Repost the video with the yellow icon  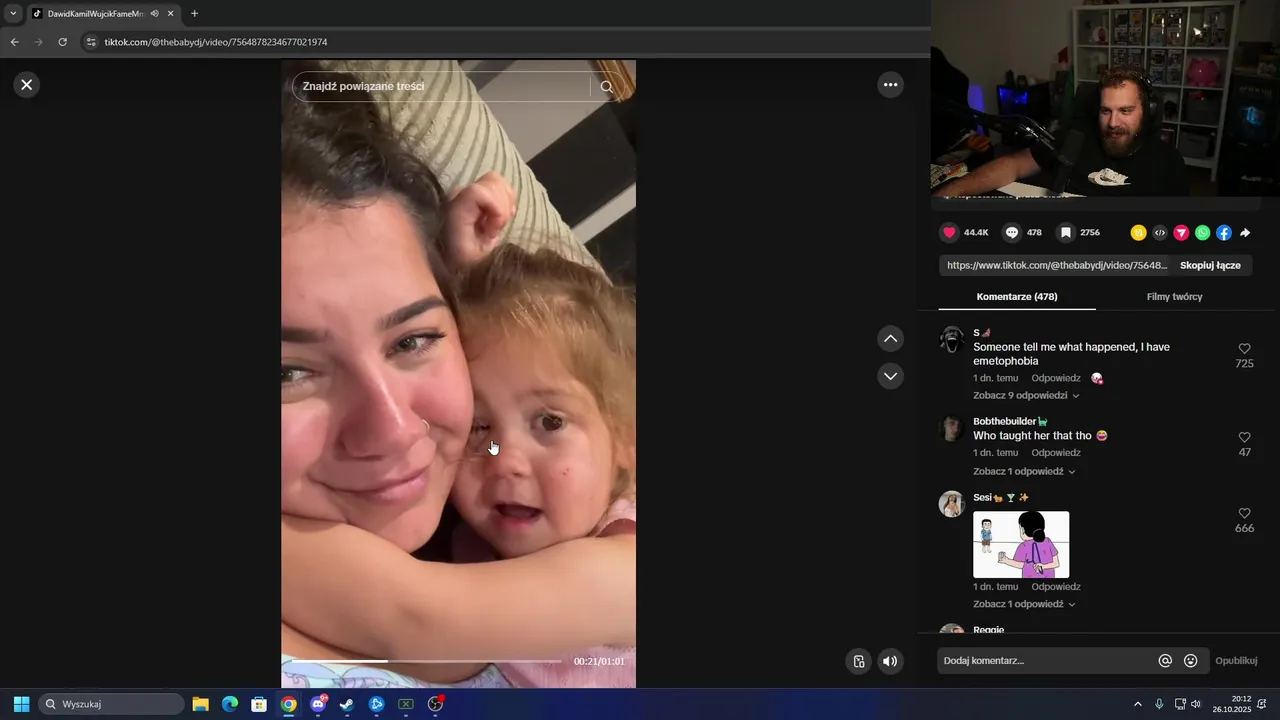[1138, 233]
